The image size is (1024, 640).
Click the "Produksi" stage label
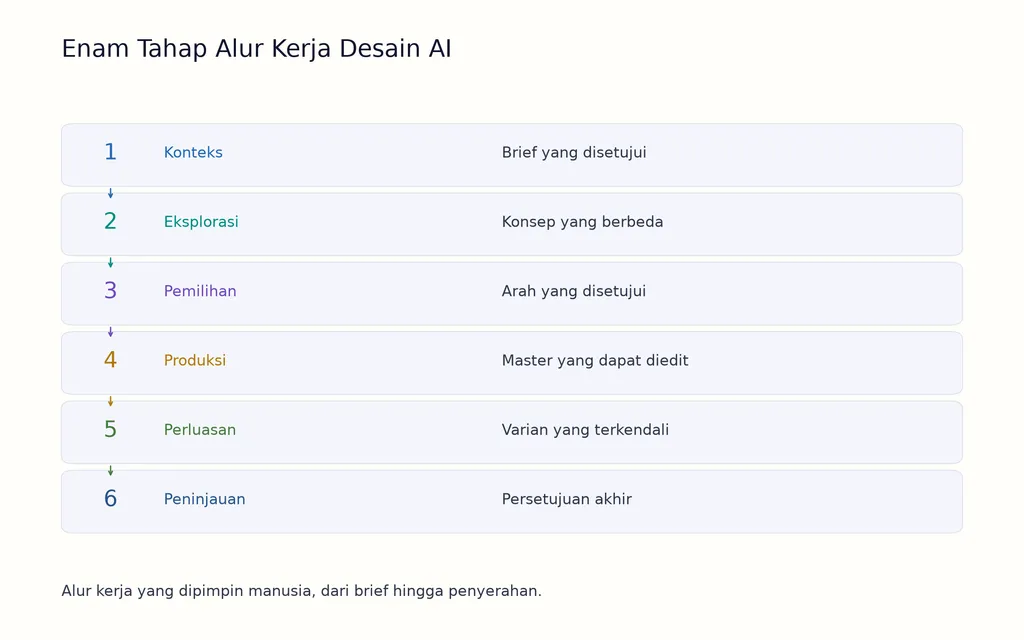[x=195, y=360]
